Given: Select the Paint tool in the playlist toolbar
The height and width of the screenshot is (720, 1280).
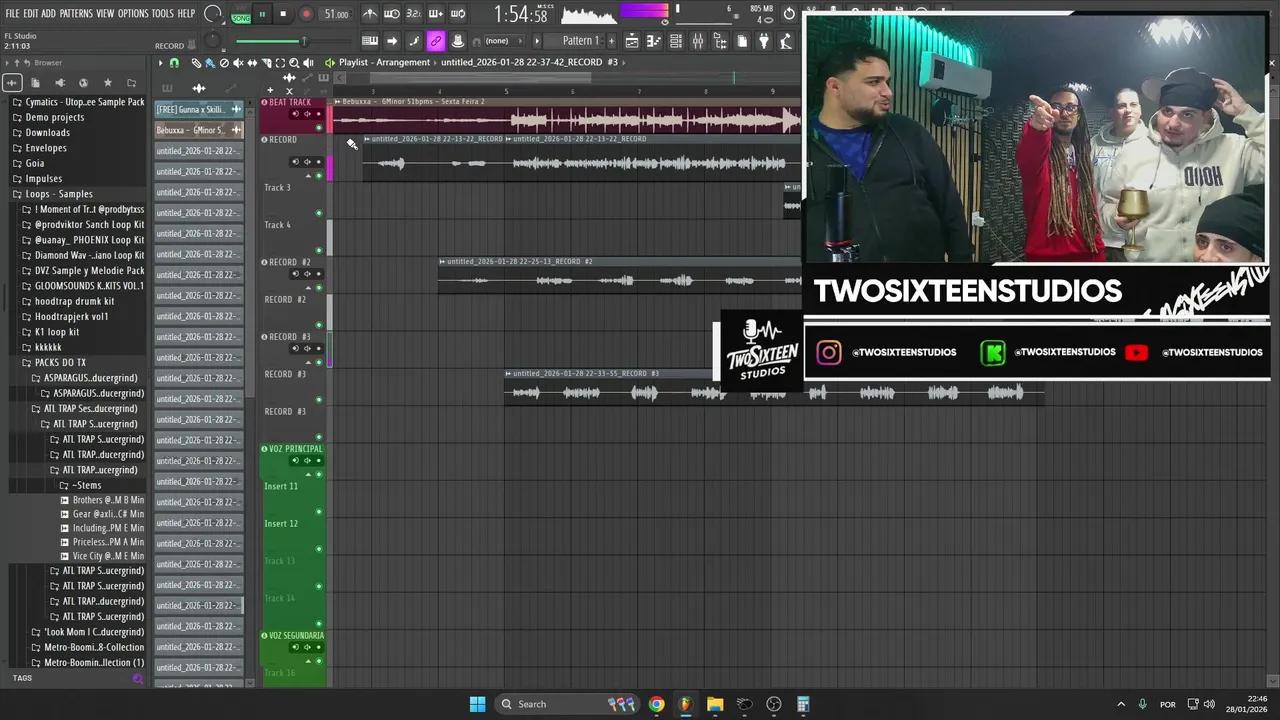Looking at the screenshot, I should [x=210, y=62].
